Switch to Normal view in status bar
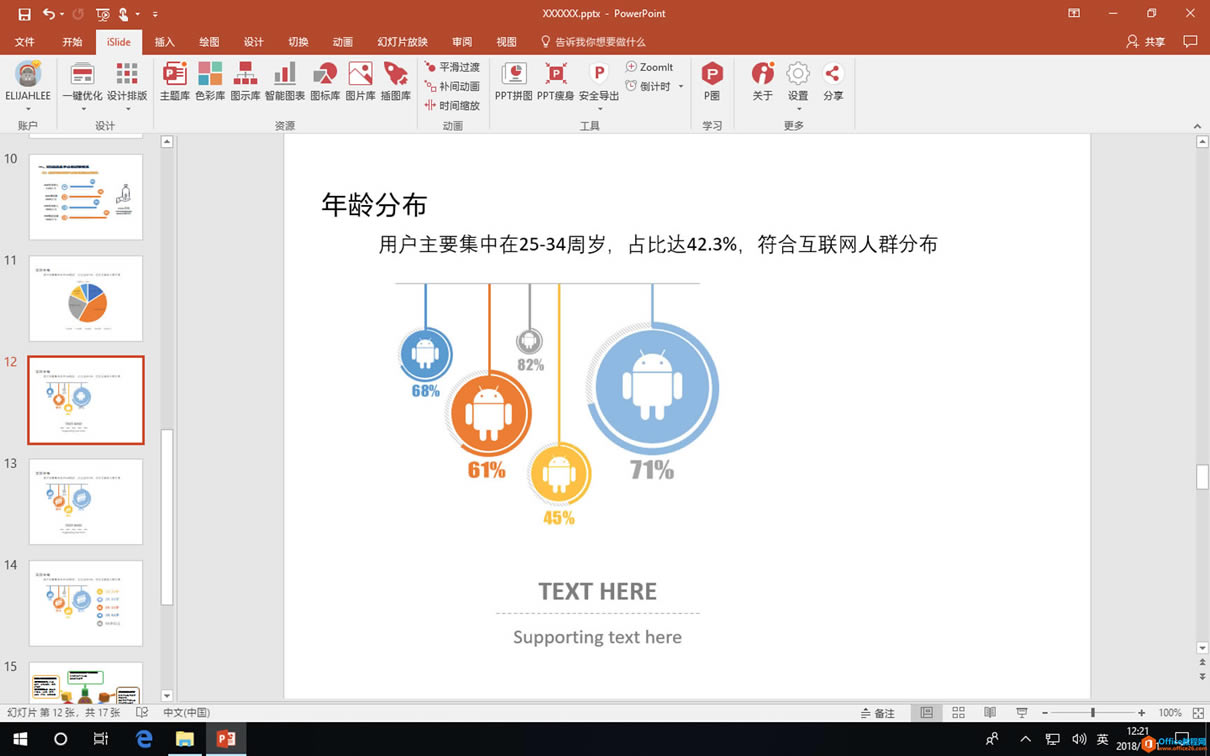Screen dimensions: 1210x756 [x=926, y=712]
